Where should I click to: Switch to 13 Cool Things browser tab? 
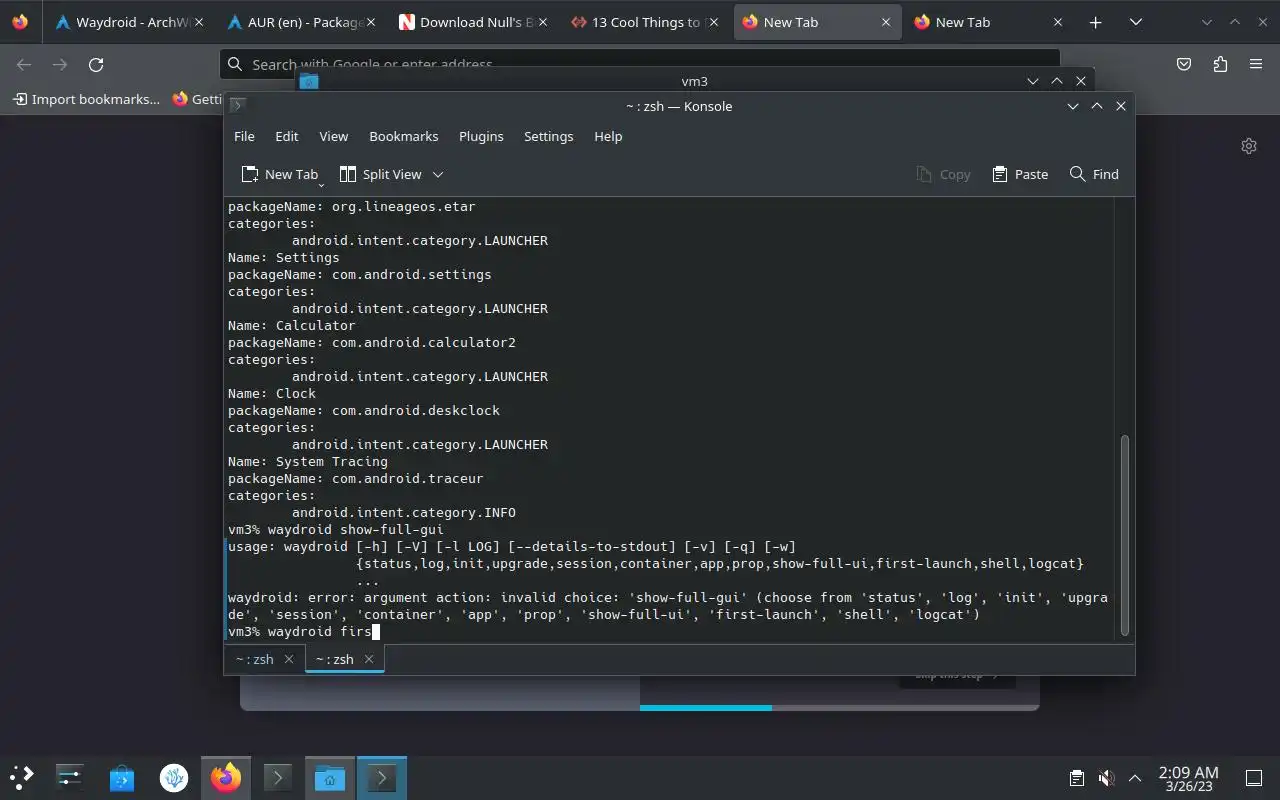click(x=645, y=22)
